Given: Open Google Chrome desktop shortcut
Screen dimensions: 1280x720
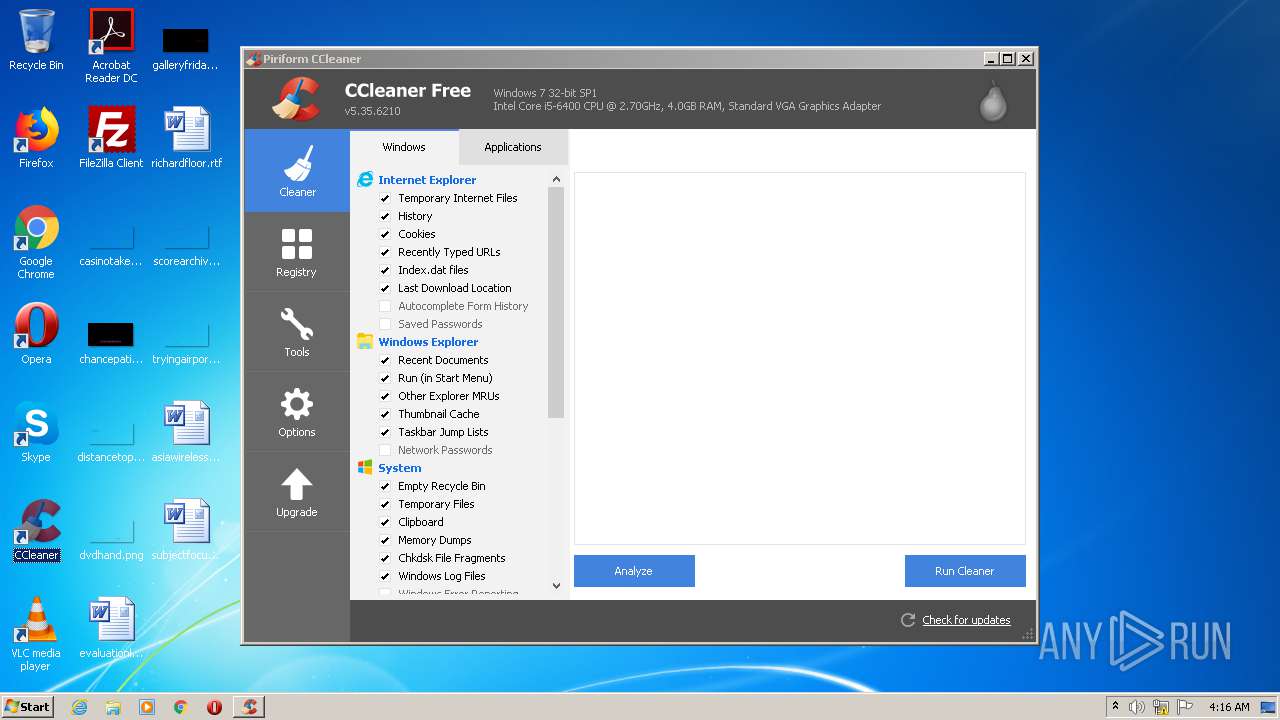Looking at the screenshot, I should [36, 242].
